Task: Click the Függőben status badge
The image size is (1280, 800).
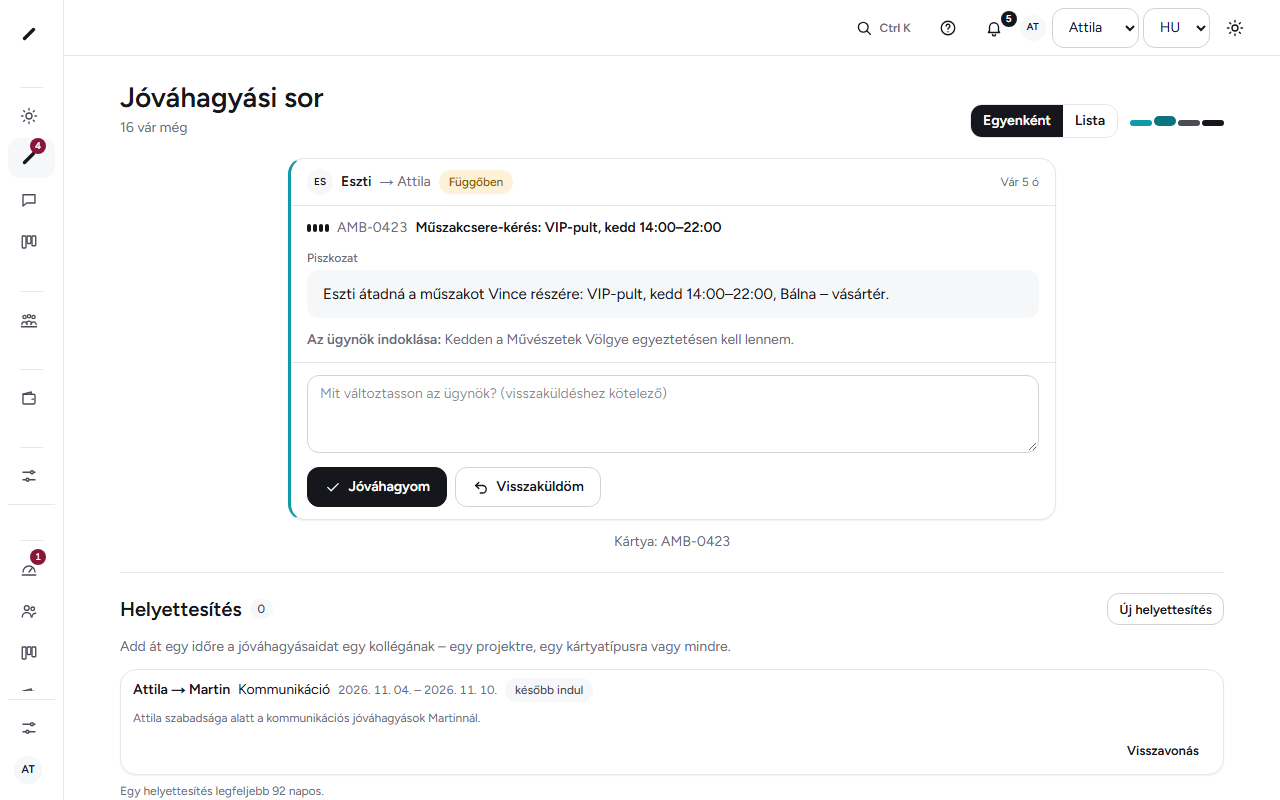Action: click(476, 182)
